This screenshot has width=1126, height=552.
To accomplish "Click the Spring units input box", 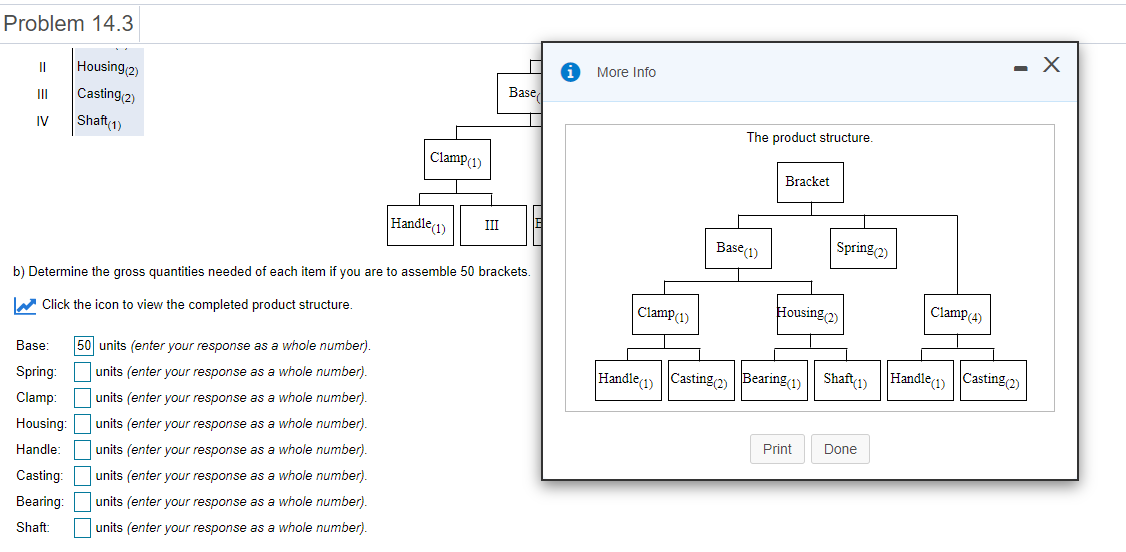I will pos(84,372).
